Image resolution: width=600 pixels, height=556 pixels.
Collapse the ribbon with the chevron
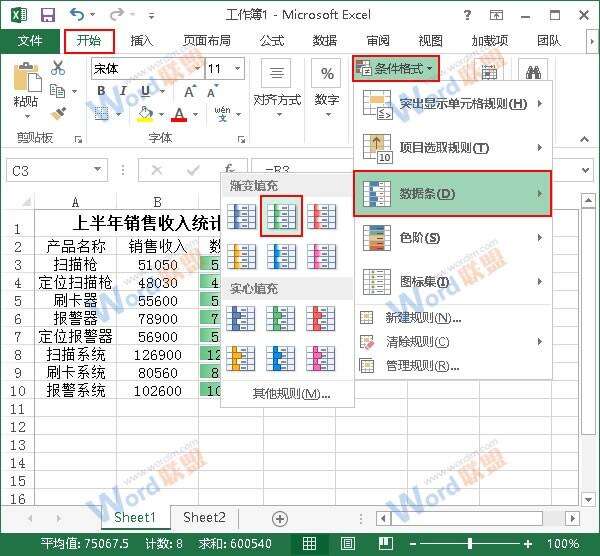(x=584, y=140)
